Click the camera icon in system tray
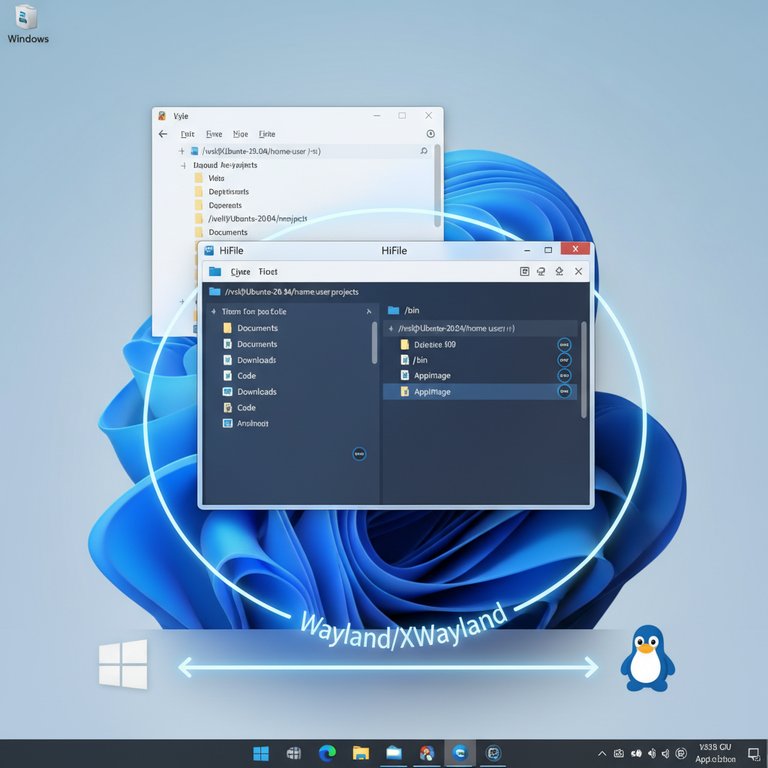The image size is (768, 768). pos(619,753)
